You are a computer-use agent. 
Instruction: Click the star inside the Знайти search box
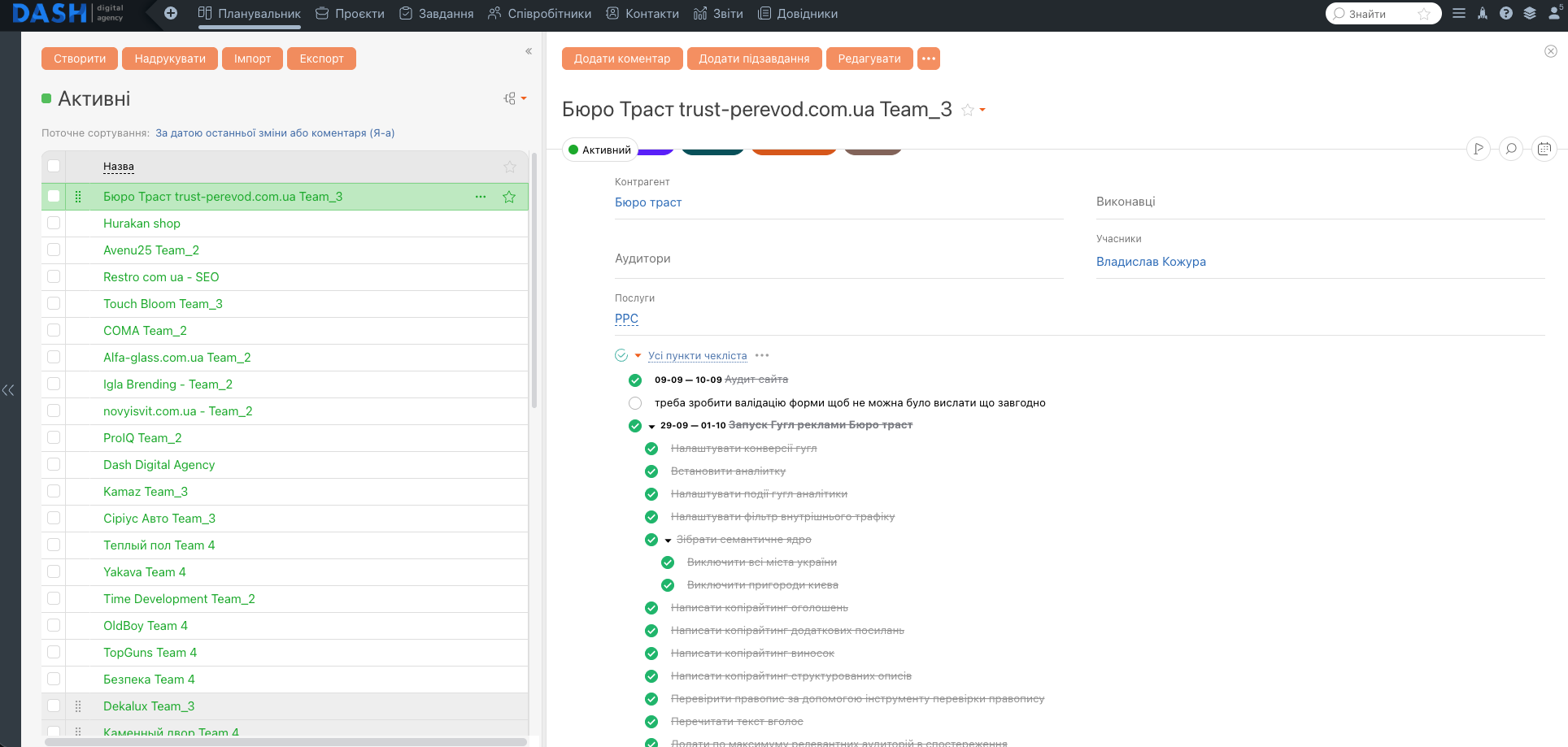(1424, 14)
